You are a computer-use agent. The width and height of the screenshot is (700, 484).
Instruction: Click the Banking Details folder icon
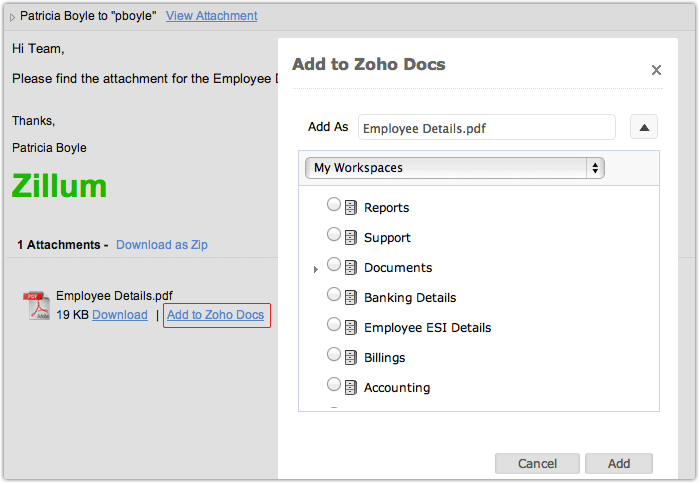point(351,298)
